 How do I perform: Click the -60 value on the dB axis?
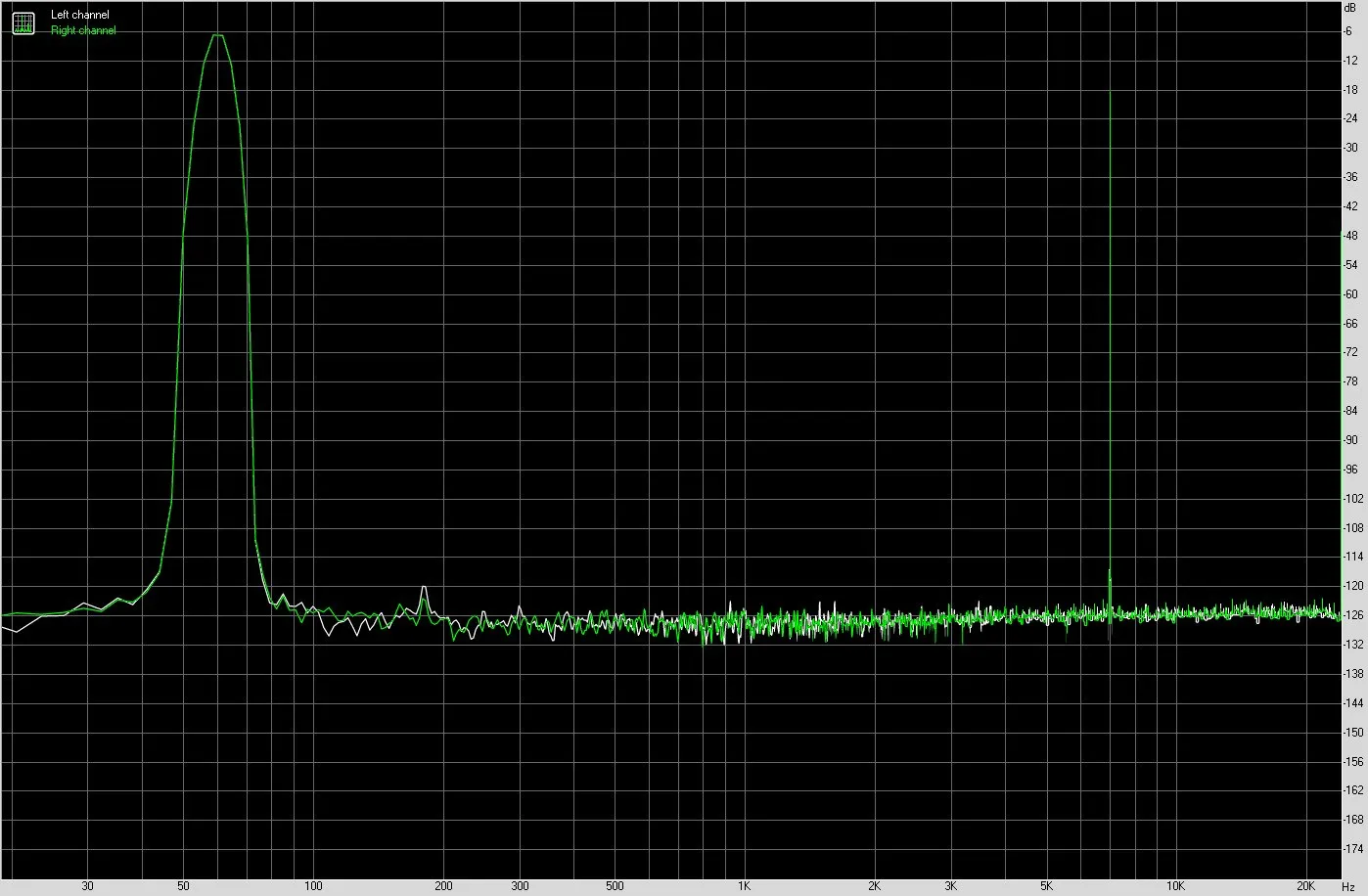tap(1350, 294)
